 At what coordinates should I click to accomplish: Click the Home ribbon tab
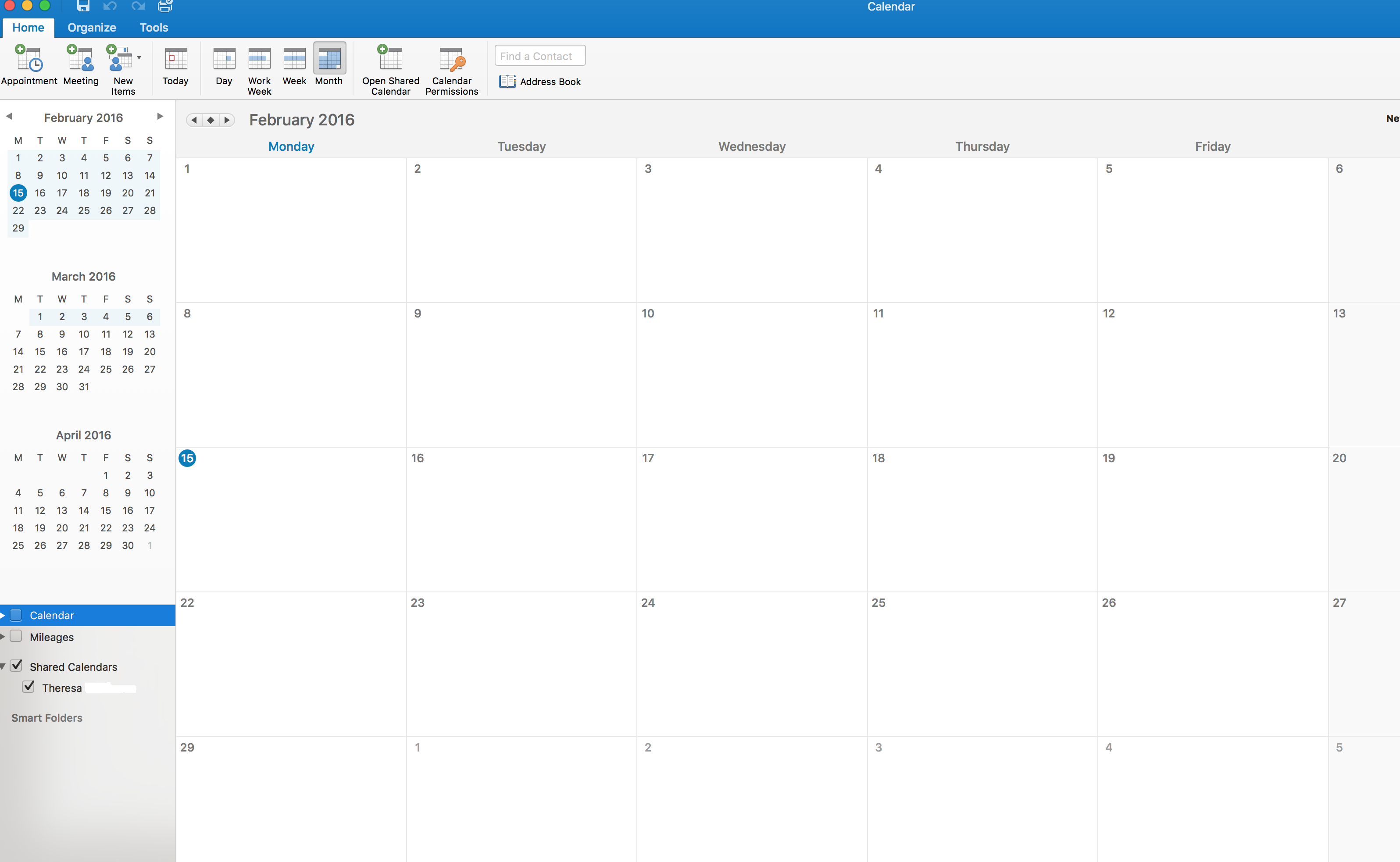tap(28, 27)
